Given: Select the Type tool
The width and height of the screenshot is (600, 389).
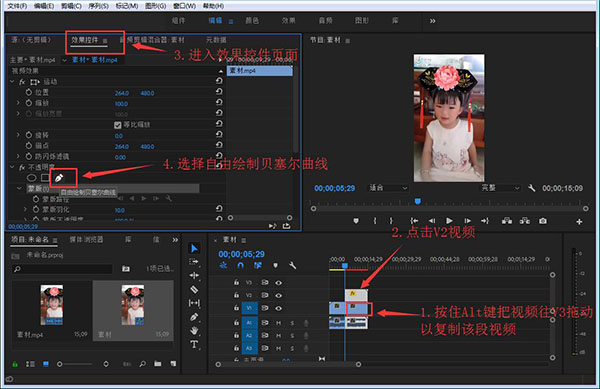Looking at the screenshot, I should point(194,345).
